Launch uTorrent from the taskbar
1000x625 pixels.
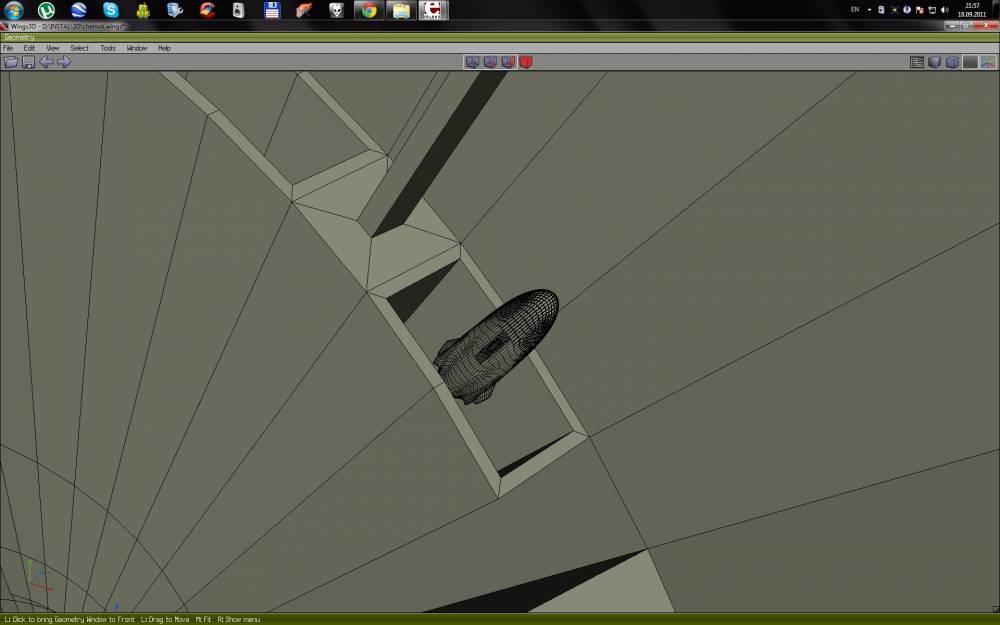click(x=46, y=10)
